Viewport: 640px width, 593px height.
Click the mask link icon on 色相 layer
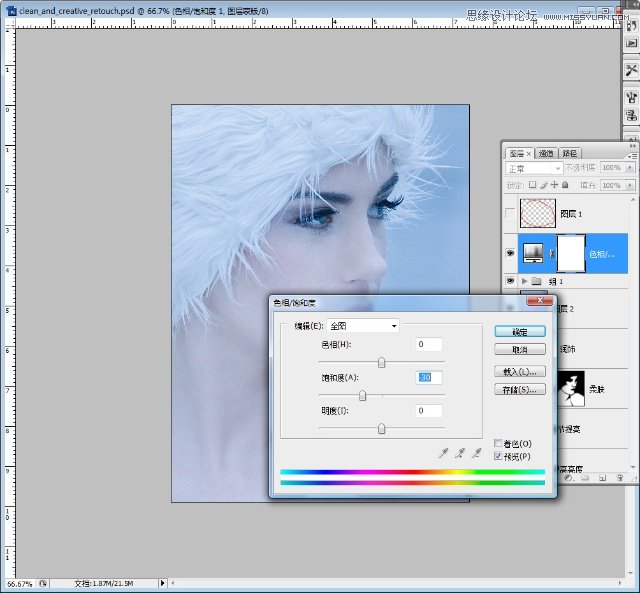click(x=552, y=254)
